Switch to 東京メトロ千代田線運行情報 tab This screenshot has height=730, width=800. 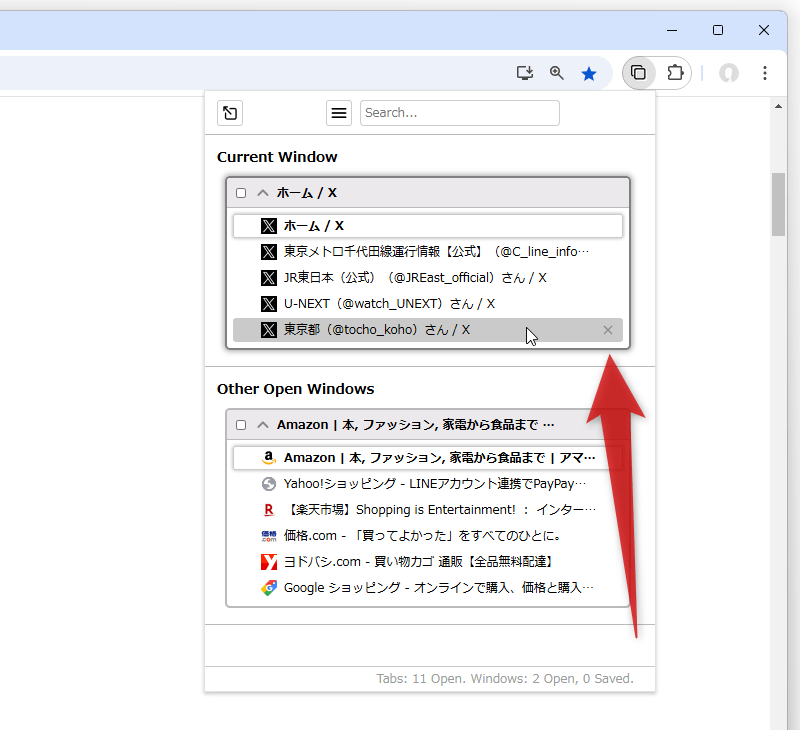click(428, 252)
